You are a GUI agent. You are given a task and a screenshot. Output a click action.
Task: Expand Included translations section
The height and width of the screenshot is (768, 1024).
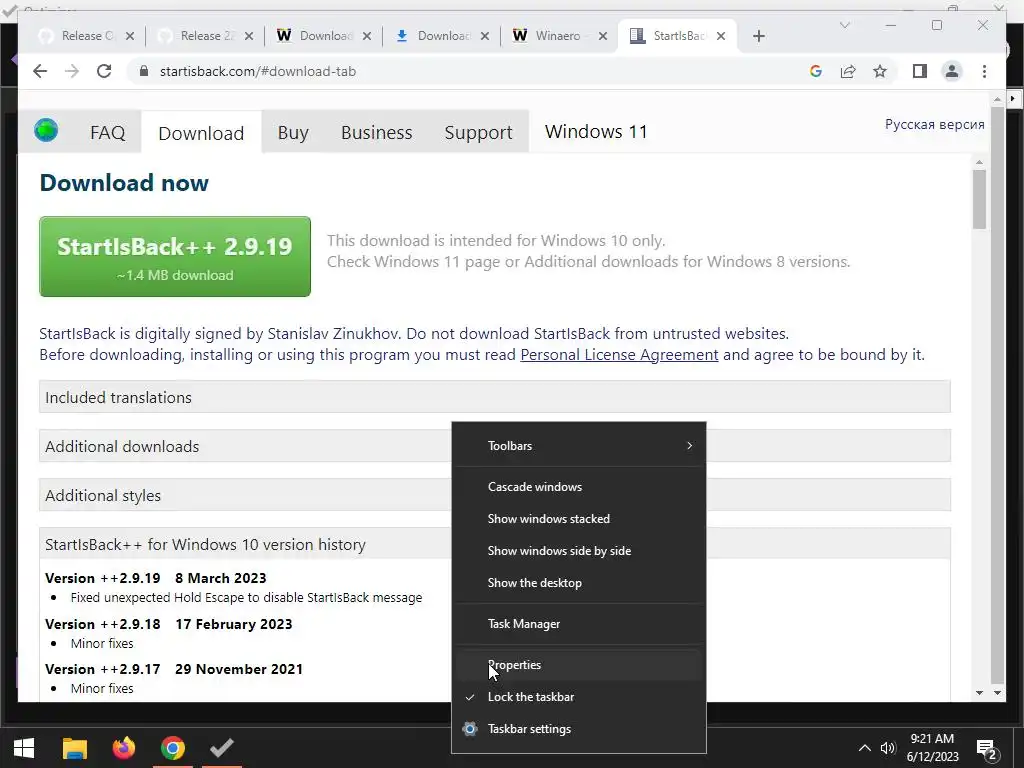click(494, 397)
